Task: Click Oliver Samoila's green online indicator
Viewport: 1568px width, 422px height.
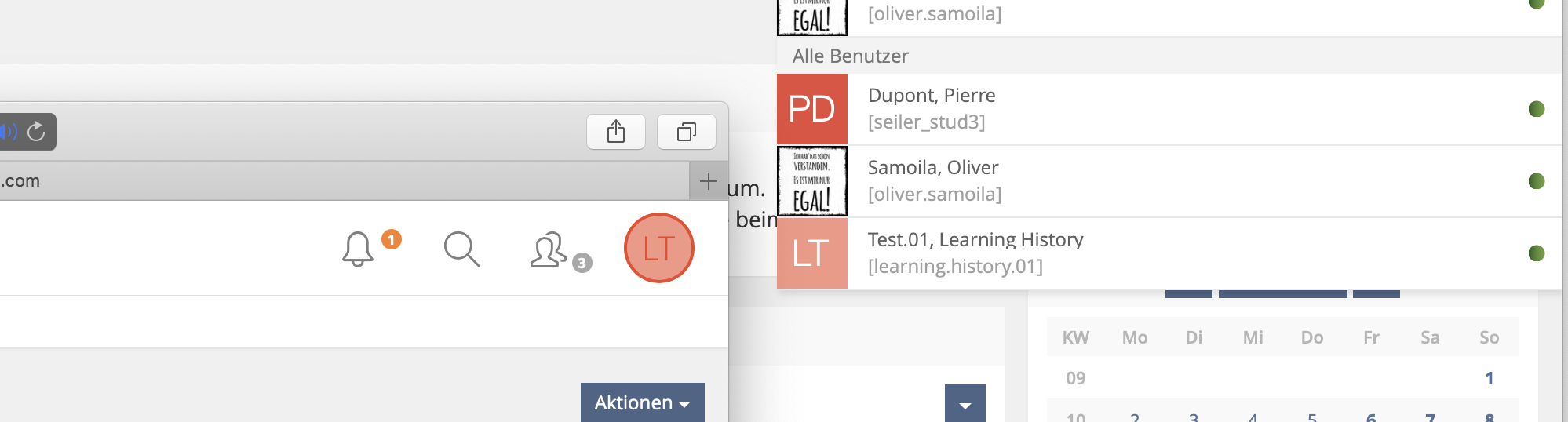Action: [x=1537, y=181]
